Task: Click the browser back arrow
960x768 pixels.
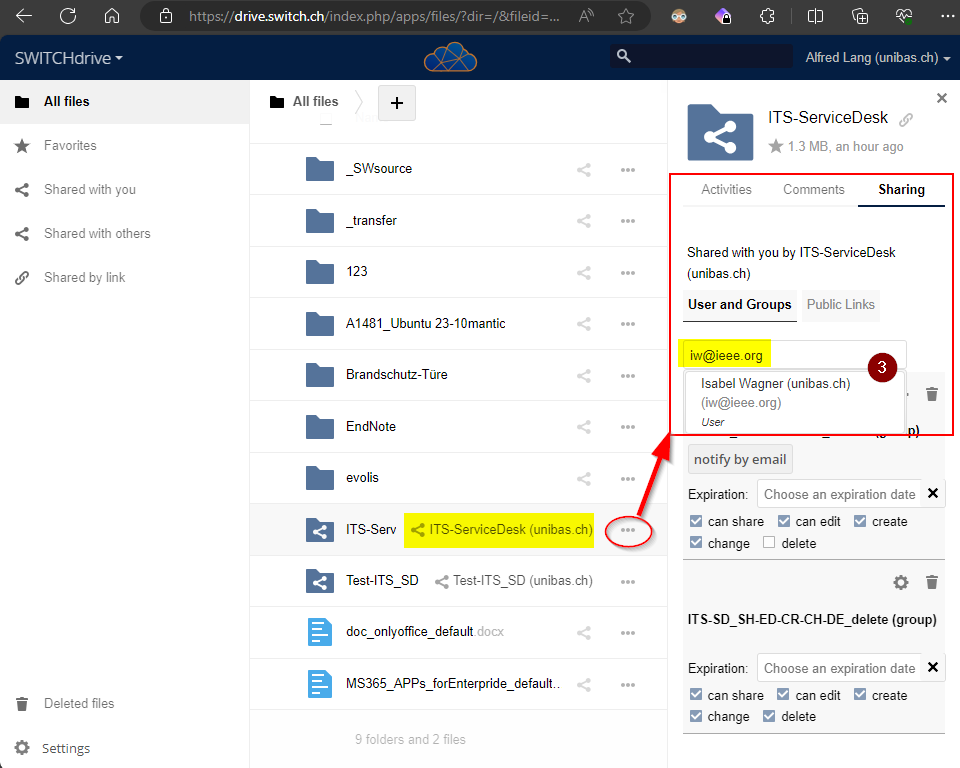Action: click(x=24, y=16)
